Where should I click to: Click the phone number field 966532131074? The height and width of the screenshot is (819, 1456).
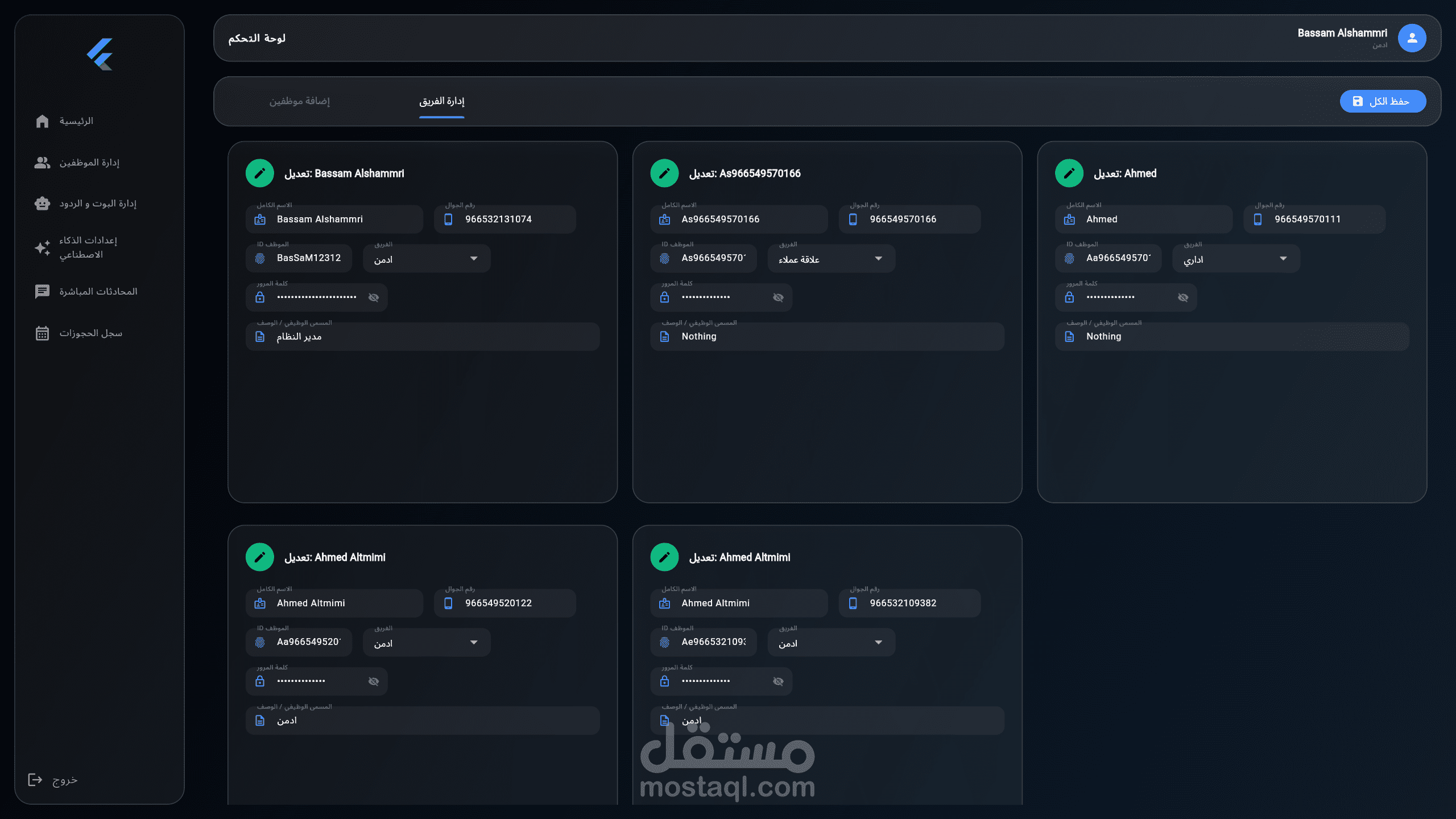point(505,220)
